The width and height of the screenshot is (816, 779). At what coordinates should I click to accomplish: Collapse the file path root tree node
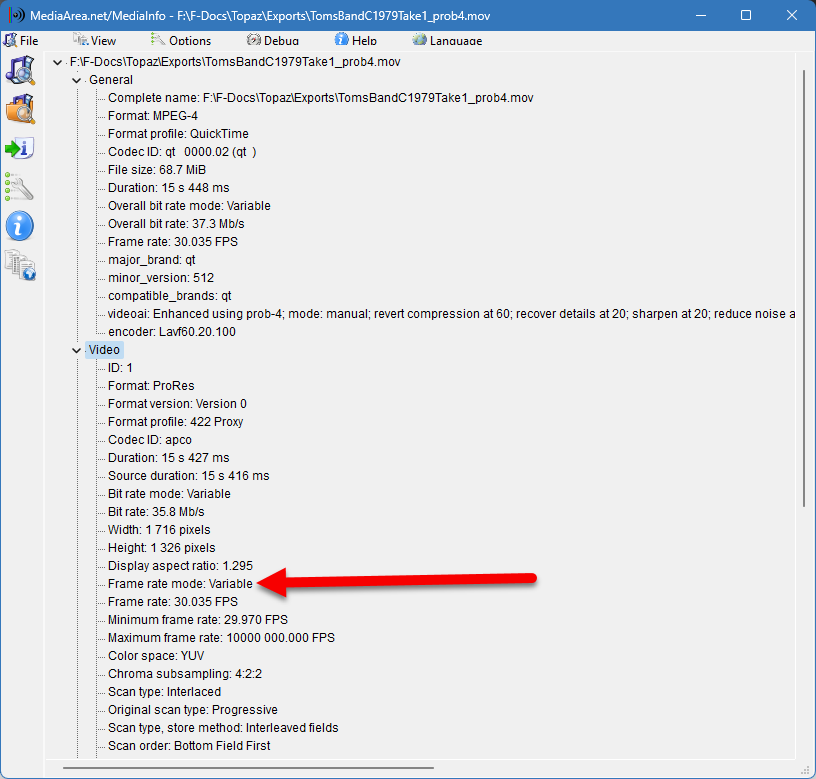58,62
